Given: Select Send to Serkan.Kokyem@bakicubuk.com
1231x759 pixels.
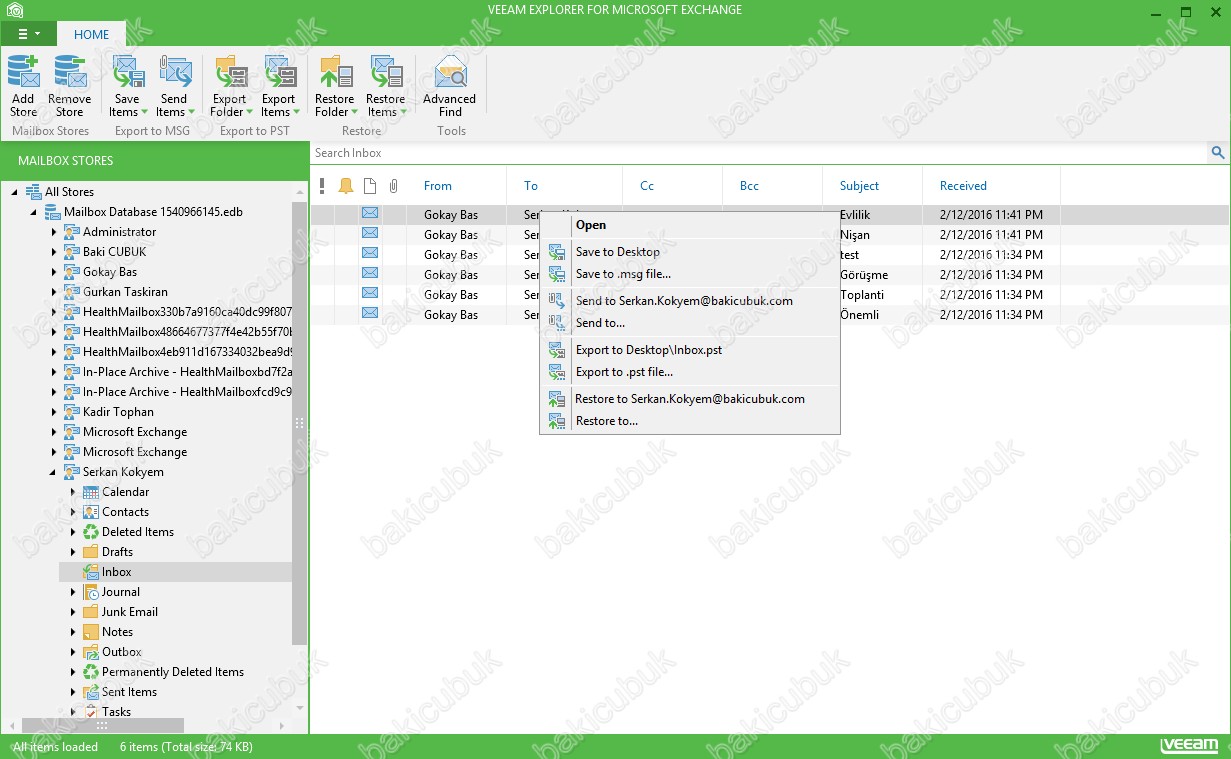Looking at the screenshot, I should [690, 301].
